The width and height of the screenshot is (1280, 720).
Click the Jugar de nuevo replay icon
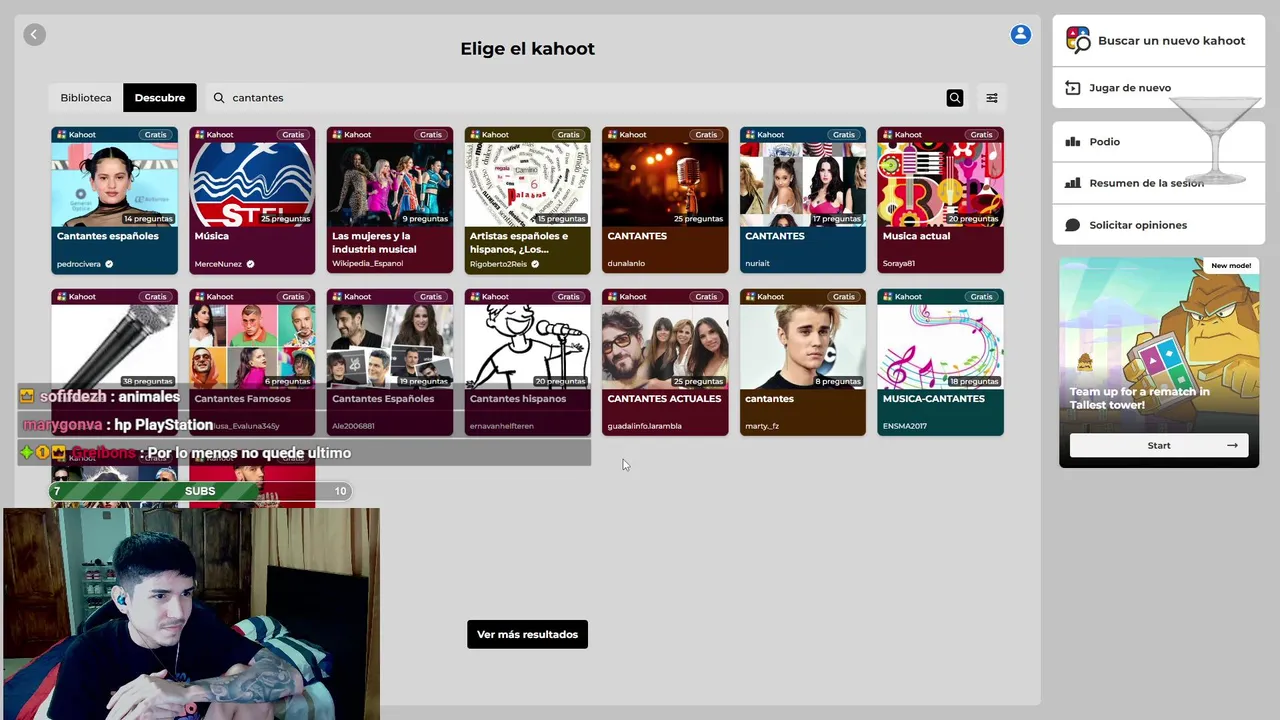[x=1073, y=88]
